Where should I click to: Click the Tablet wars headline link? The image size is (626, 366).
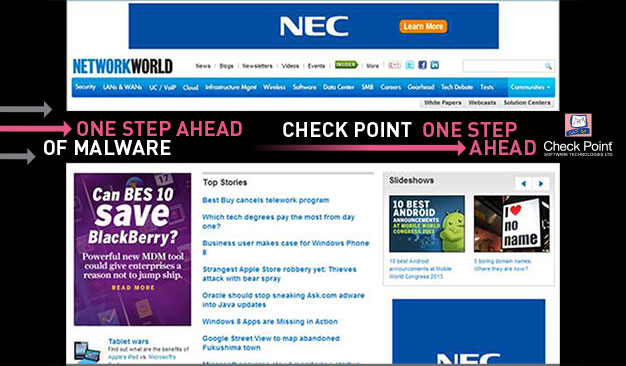tap(129, 342)
